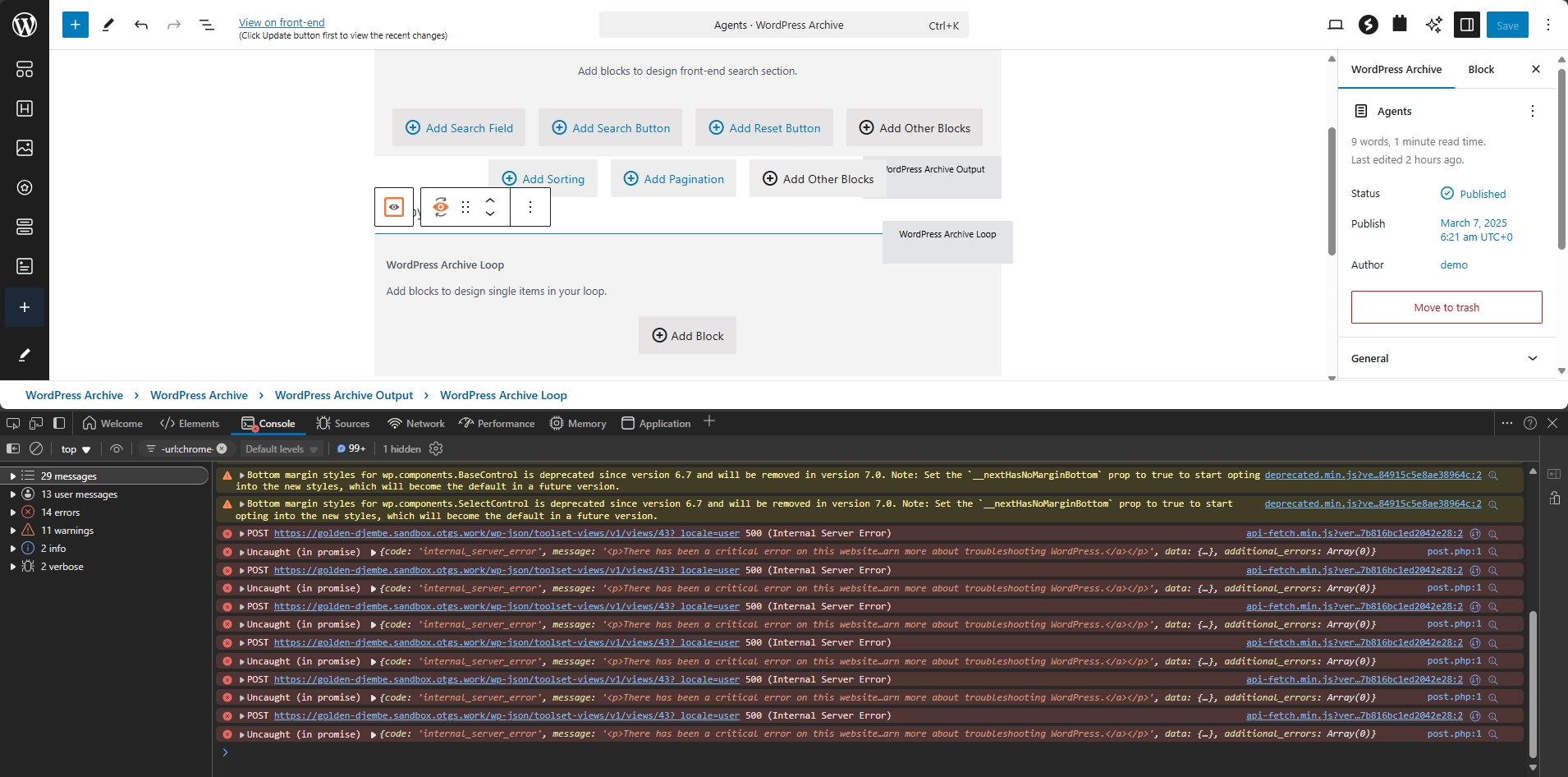The height and width of the screenshot is (777, 1568).
Task: Open the clipboard plugin icon in toolbar
Action: coord(1400,25)
